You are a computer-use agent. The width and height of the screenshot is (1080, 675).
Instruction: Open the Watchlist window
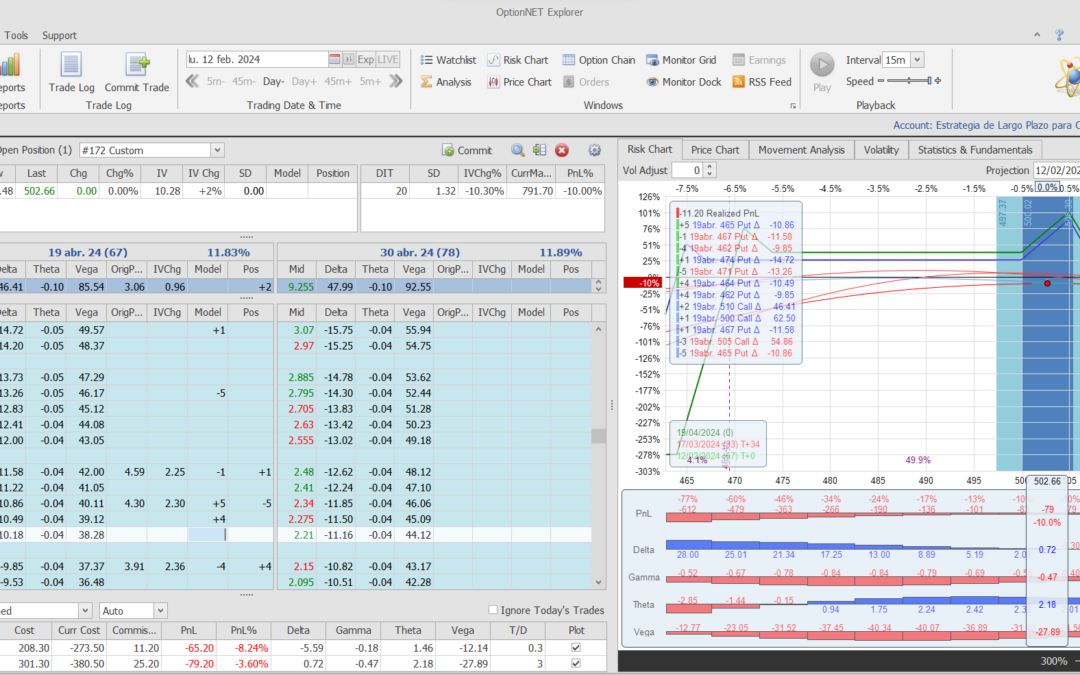(447, 60)
